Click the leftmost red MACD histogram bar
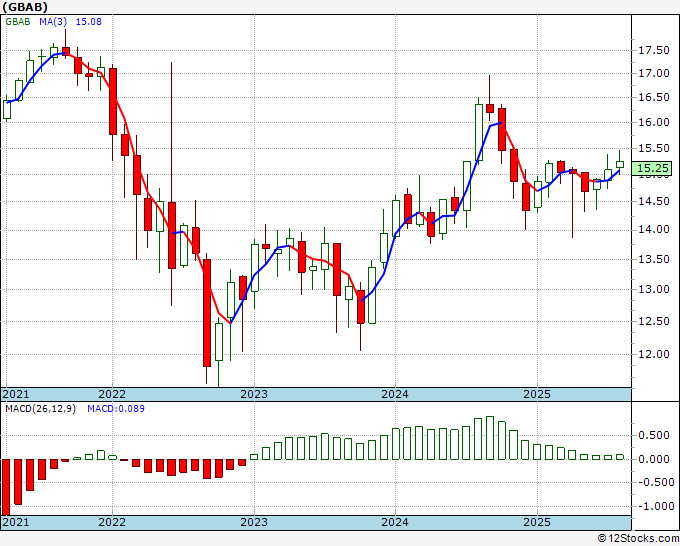The height and width of the screenshot is (546, 680). coord(6,487)
